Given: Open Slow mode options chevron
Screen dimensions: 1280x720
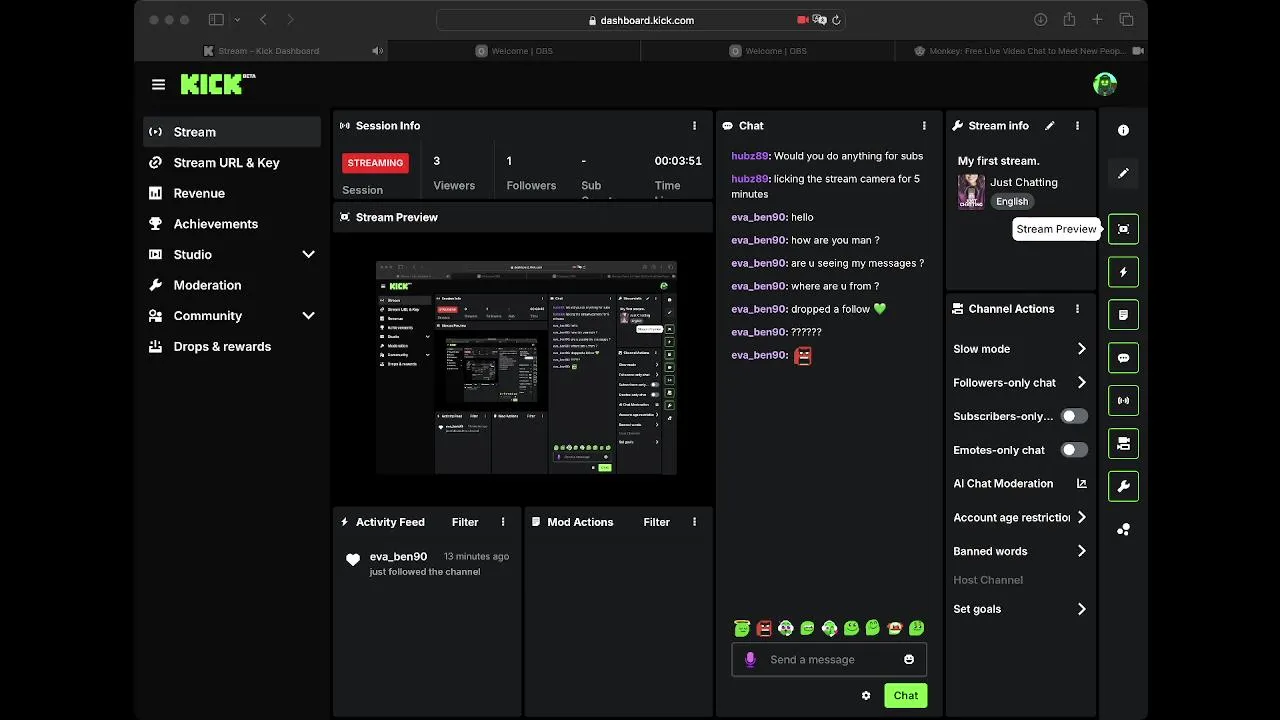Looking at the screenshot, I should coord(1081,349).
